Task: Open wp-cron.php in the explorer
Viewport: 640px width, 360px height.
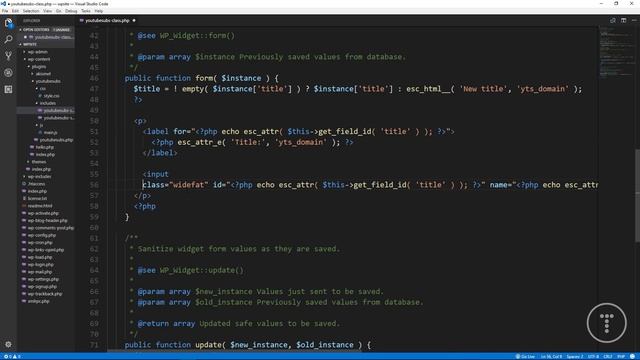Action: pos(39,243)
